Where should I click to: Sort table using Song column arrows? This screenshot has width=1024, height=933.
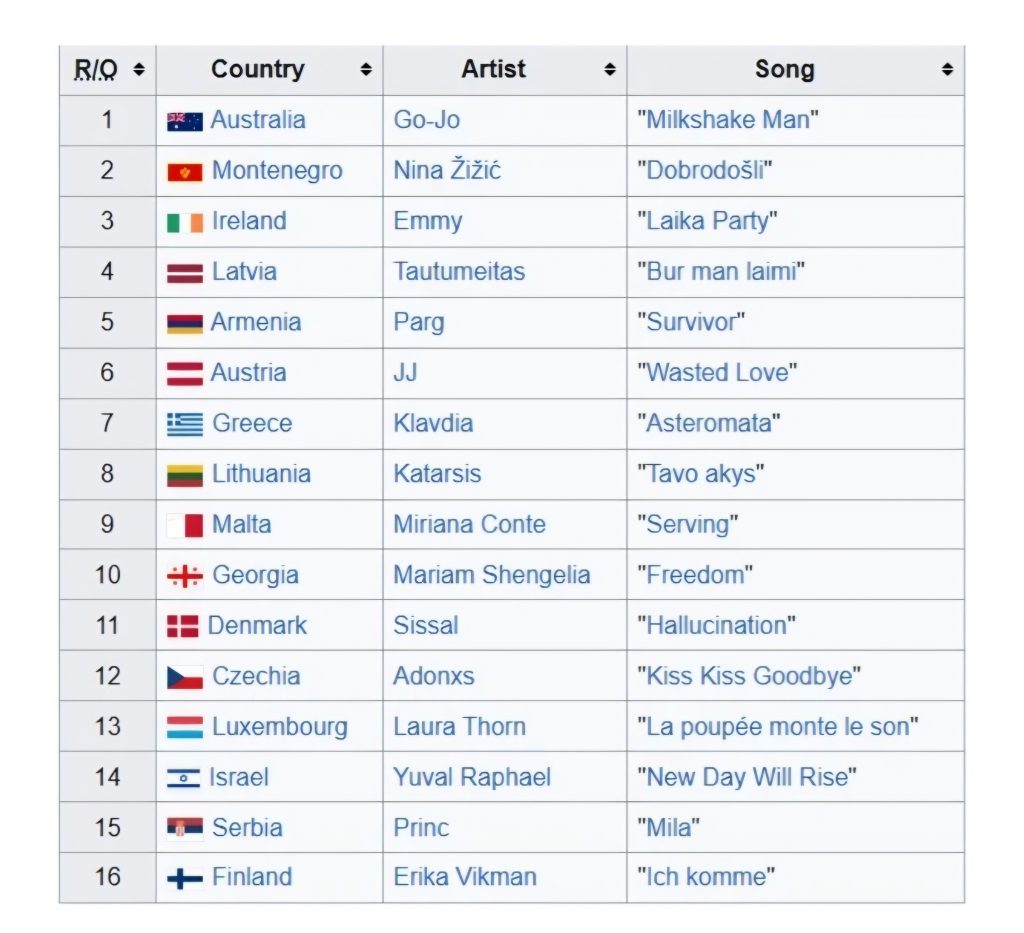(x=948, y=69)
